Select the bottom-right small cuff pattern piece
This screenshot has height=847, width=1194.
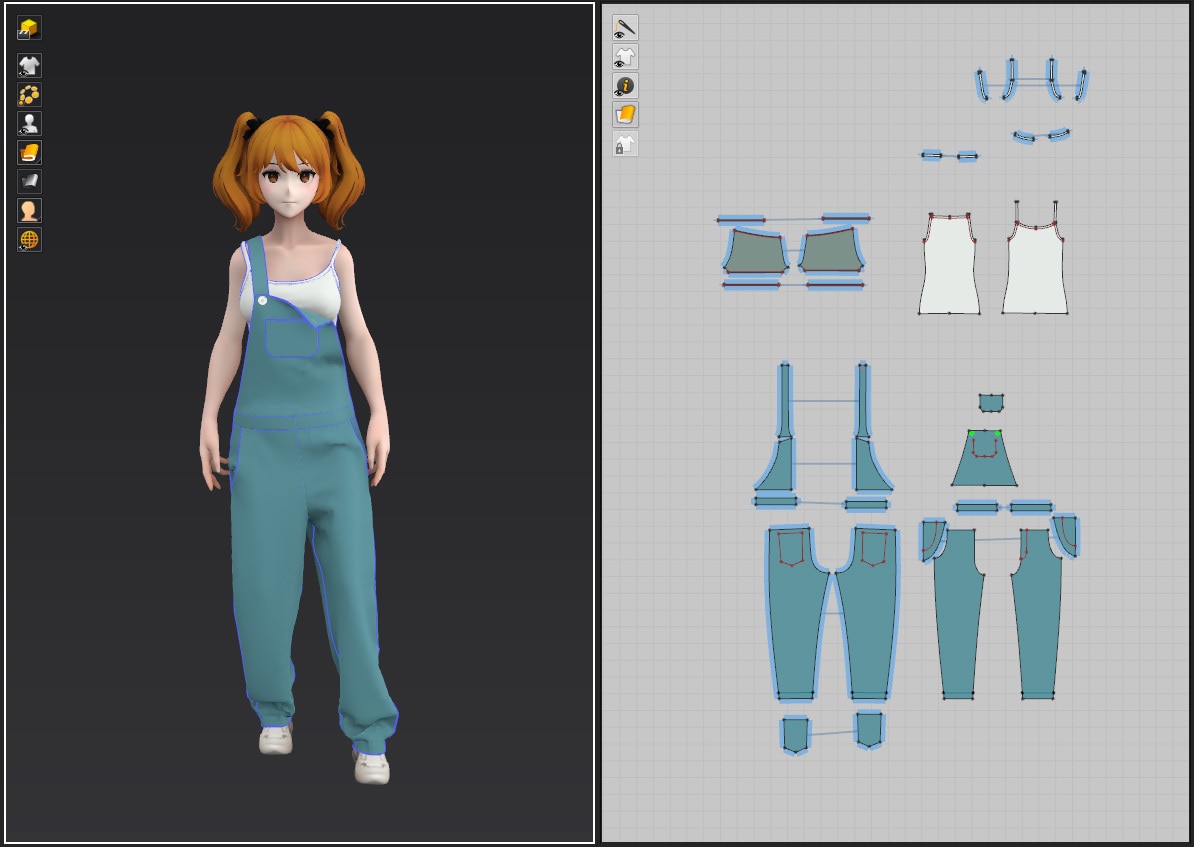click(x=868, y=730)
